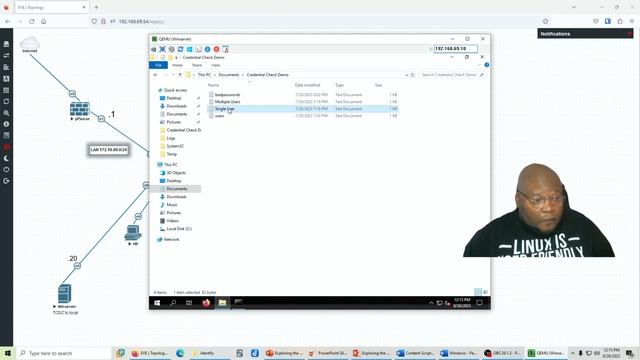Open the Home ribbon tab

177,65
